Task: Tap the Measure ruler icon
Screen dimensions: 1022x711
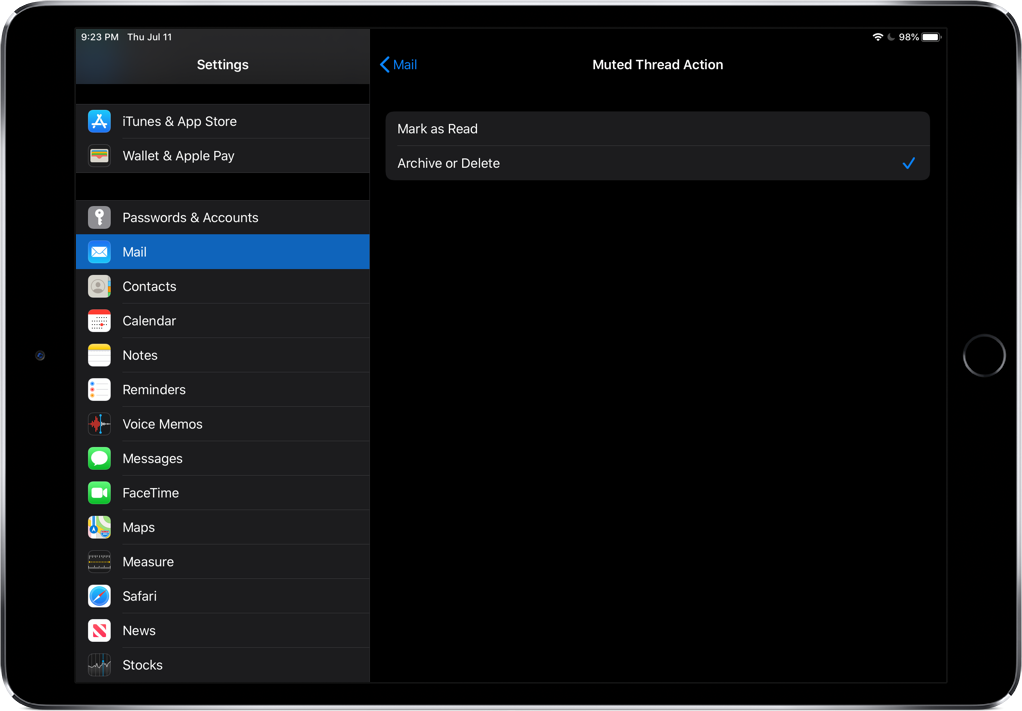Action: 99,562
